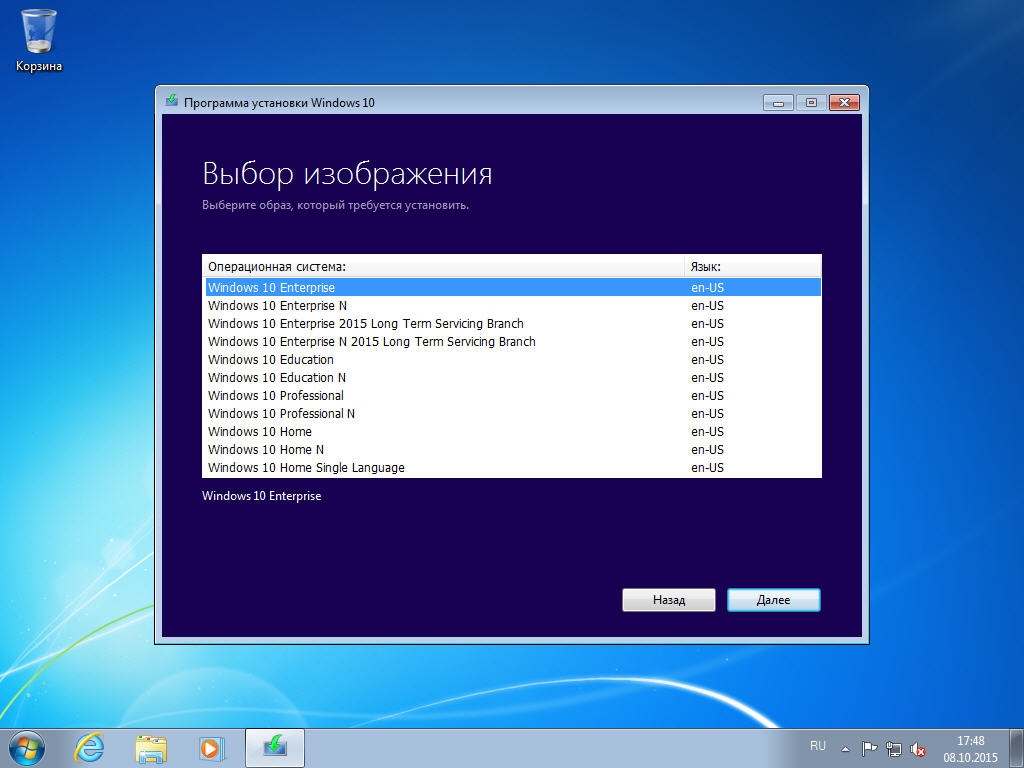The width and height of the screenshot is (1024, 768).
Task: Select Windows 10 Home
Action: 513,431
